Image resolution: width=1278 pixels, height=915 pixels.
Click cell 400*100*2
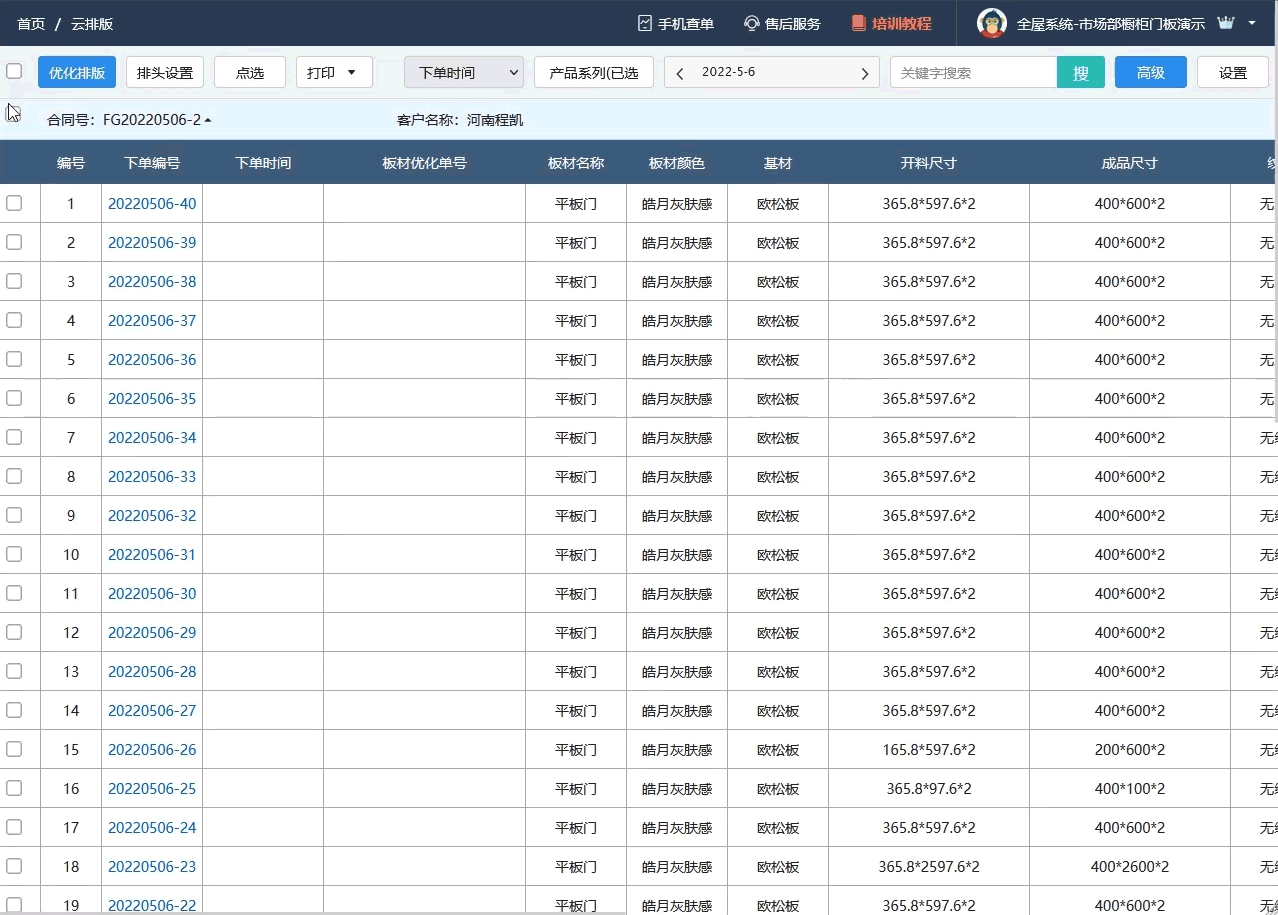[x=1130, y=788]
